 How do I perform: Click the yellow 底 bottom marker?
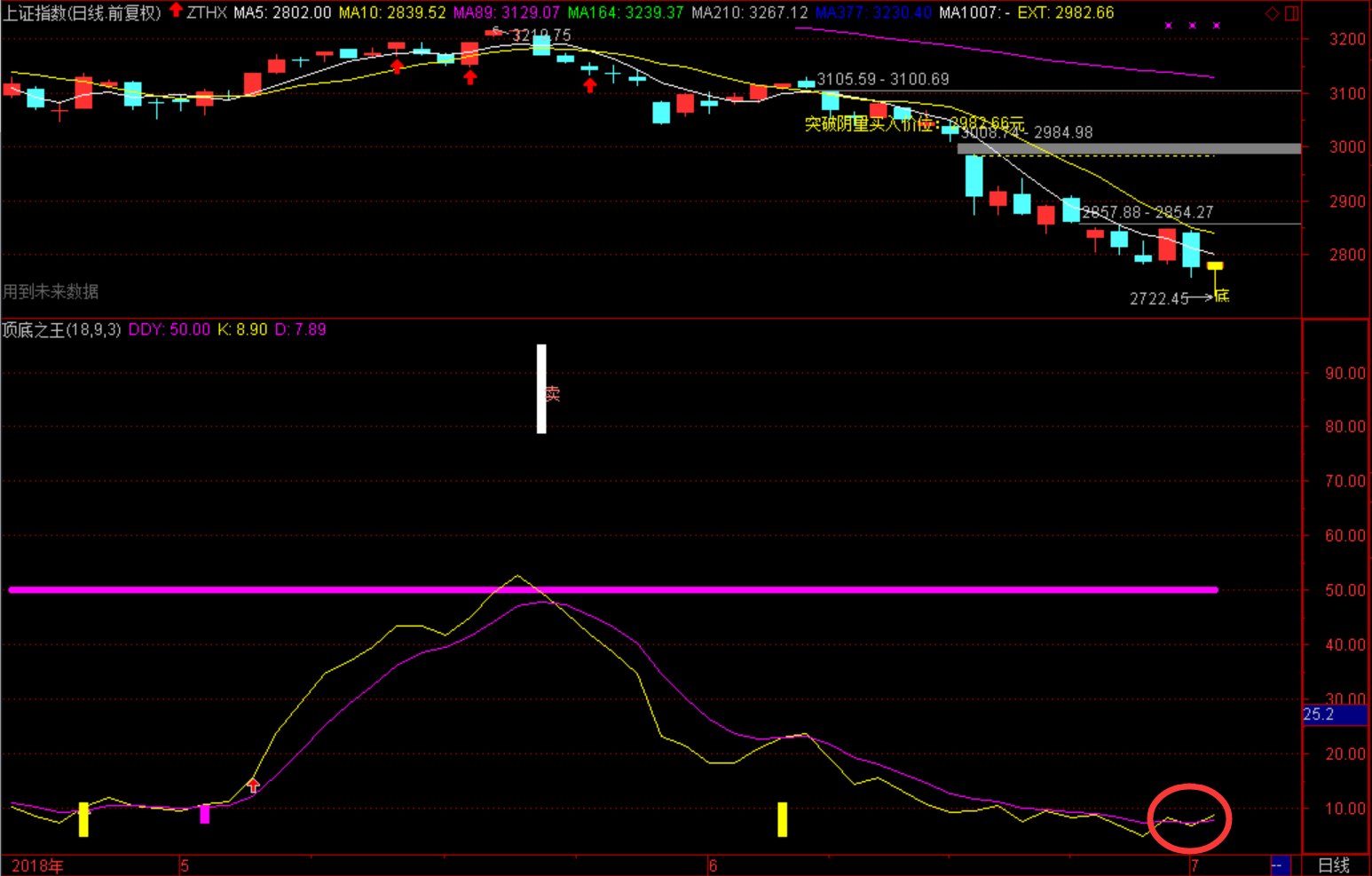1222,296
